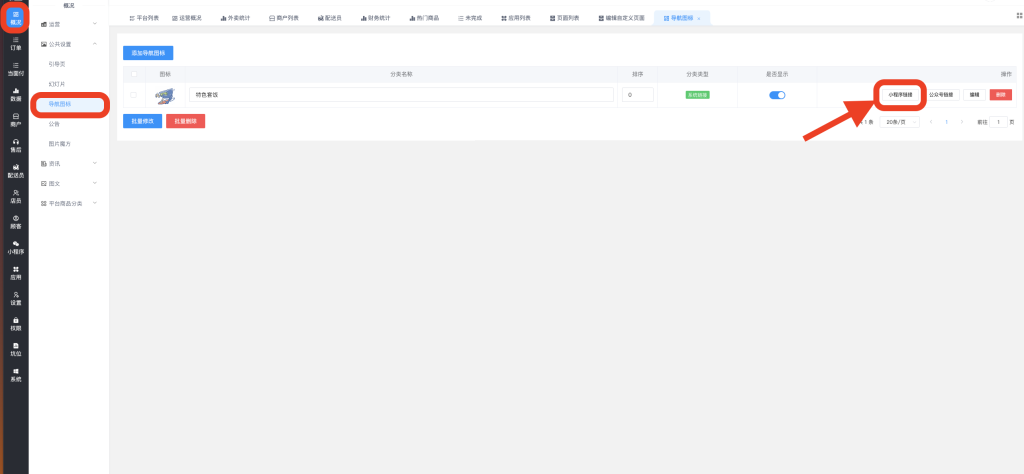Open 应用 (Apps) in the dark sidebar
1024x474 pixels.
[15, 272]
